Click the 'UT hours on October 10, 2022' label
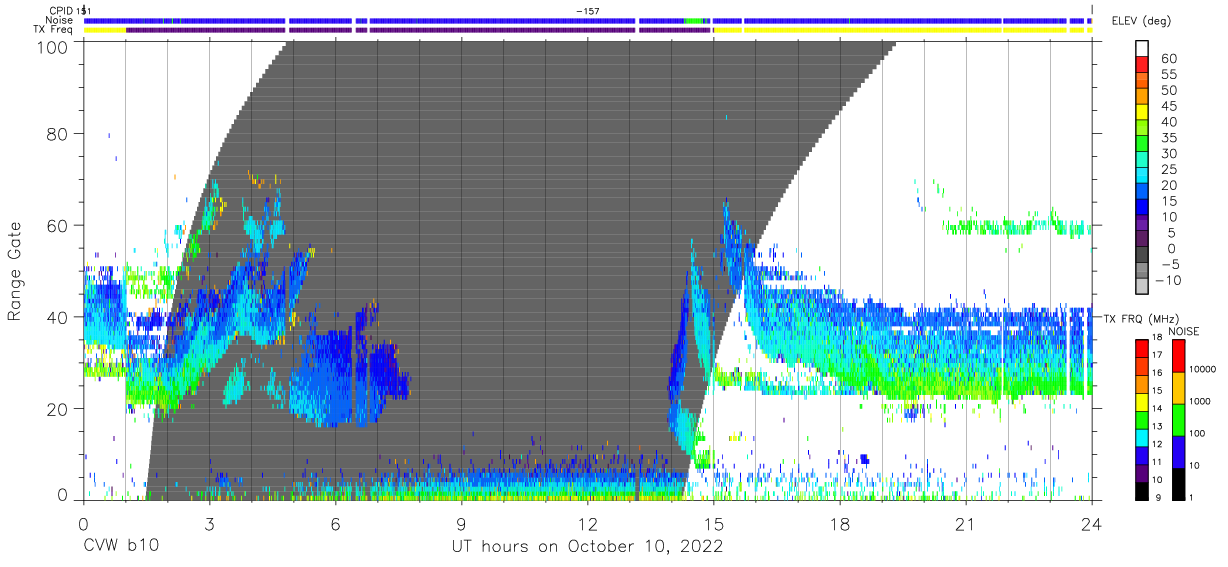 [x=587, y=547]
